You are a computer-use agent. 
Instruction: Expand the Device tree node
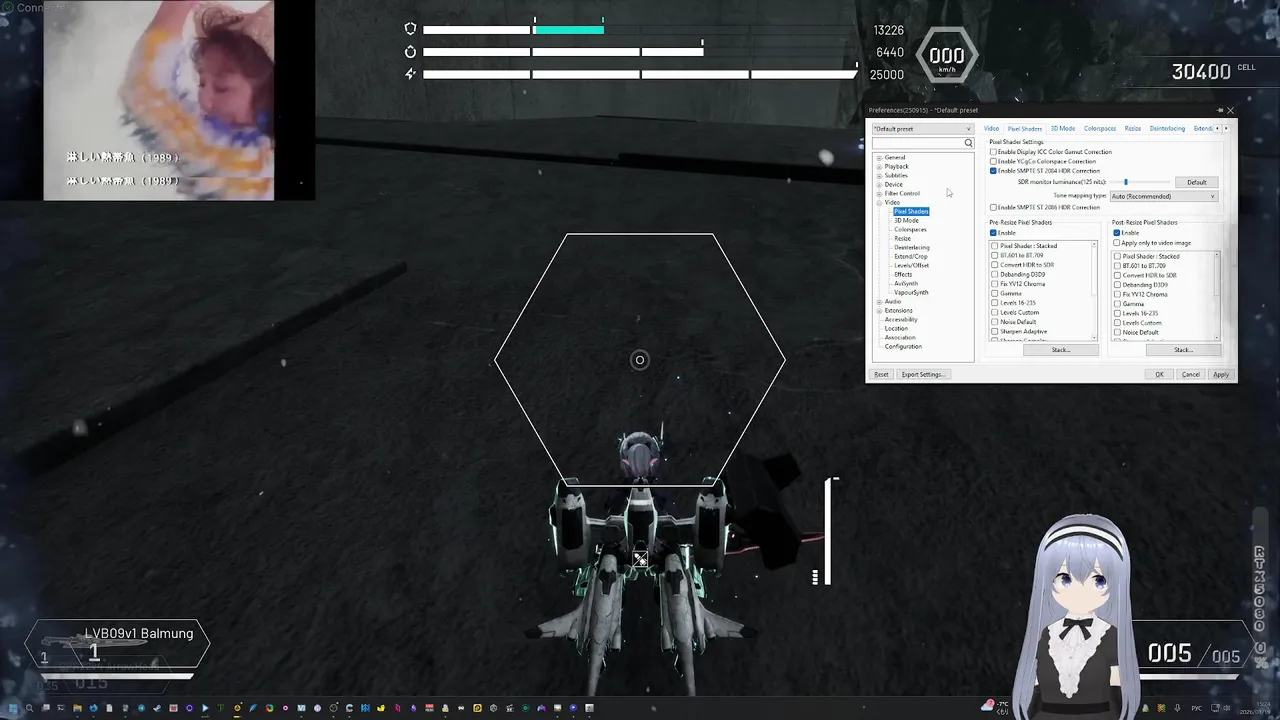click(x=879, y=185)
